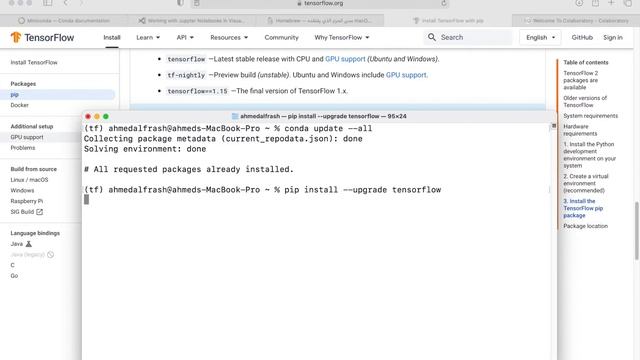This screenshot has height=360, width=640.
Task: Open Problems in Additional setup
Action: [23, 148]
